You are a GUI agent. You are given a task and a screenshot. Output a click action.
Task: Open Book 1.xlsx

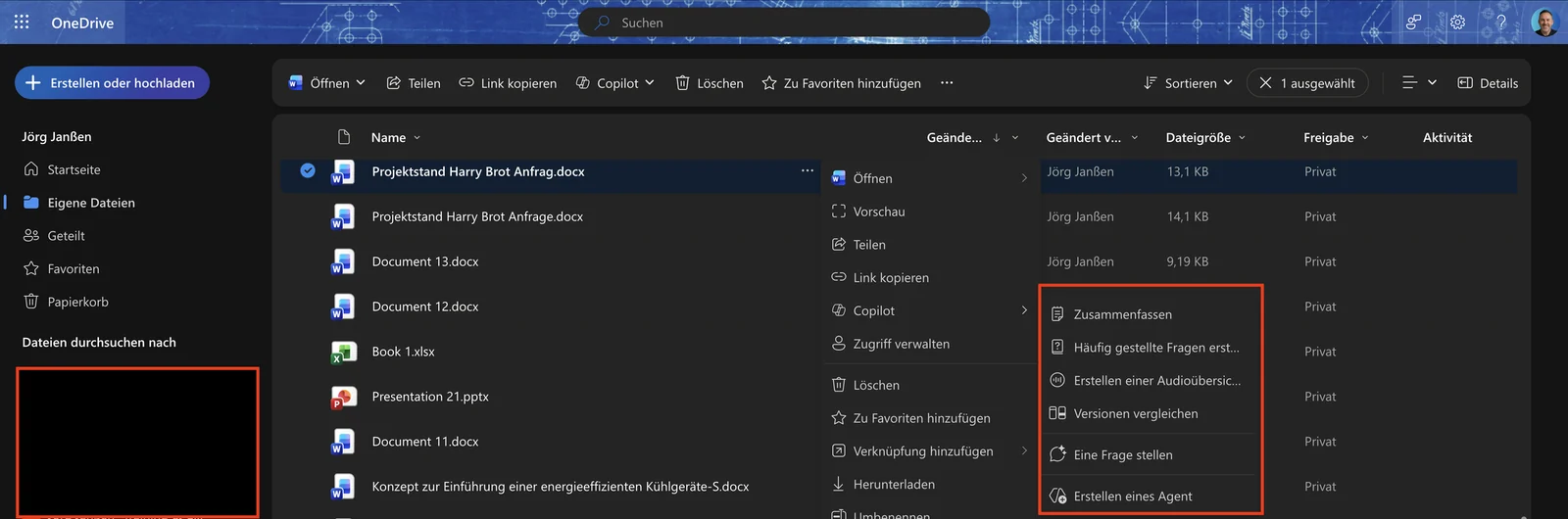click(403, 352)
